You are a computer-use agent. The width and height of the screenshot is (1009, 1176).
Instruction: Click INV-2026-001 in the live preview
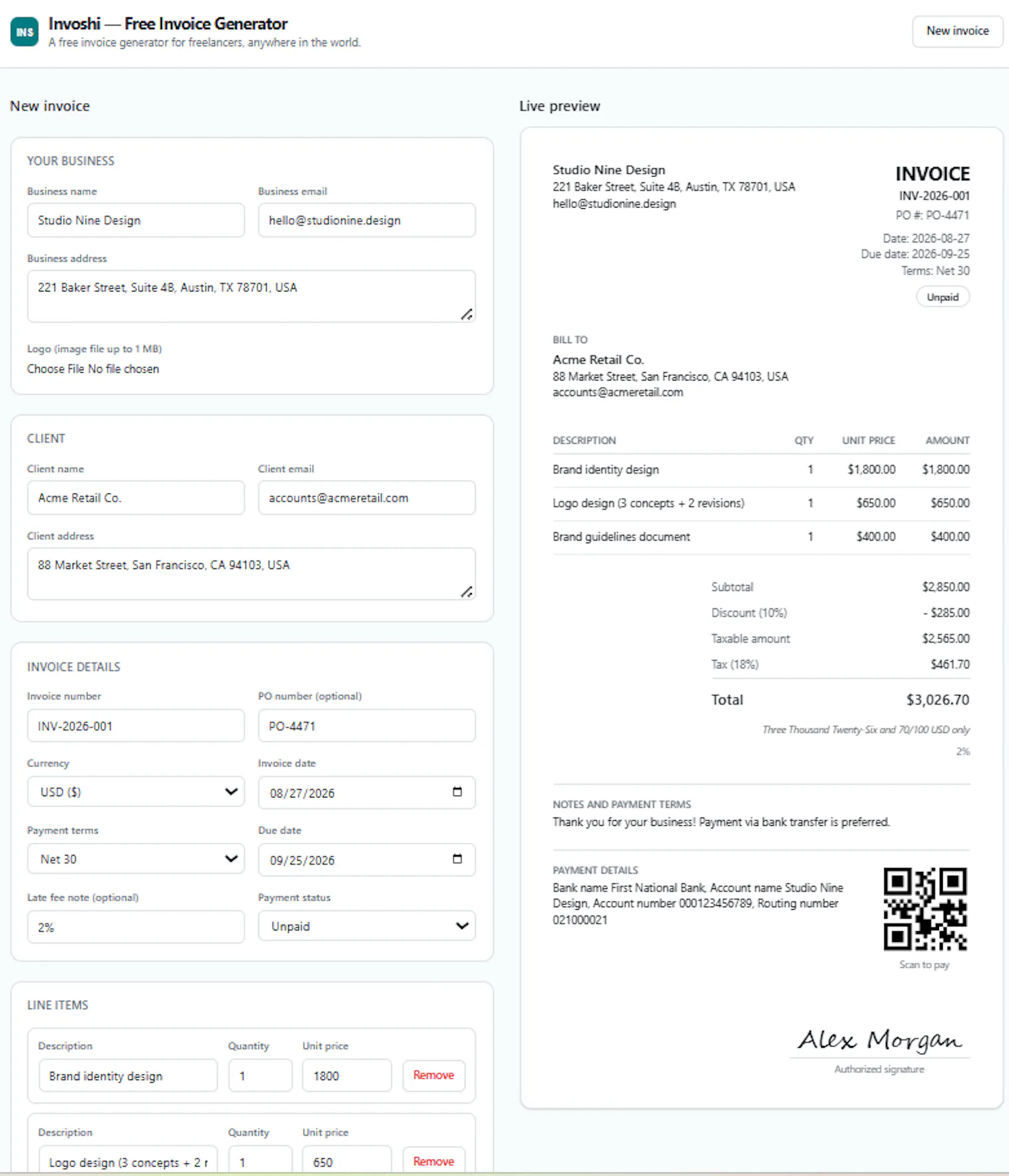pos(935,196)
